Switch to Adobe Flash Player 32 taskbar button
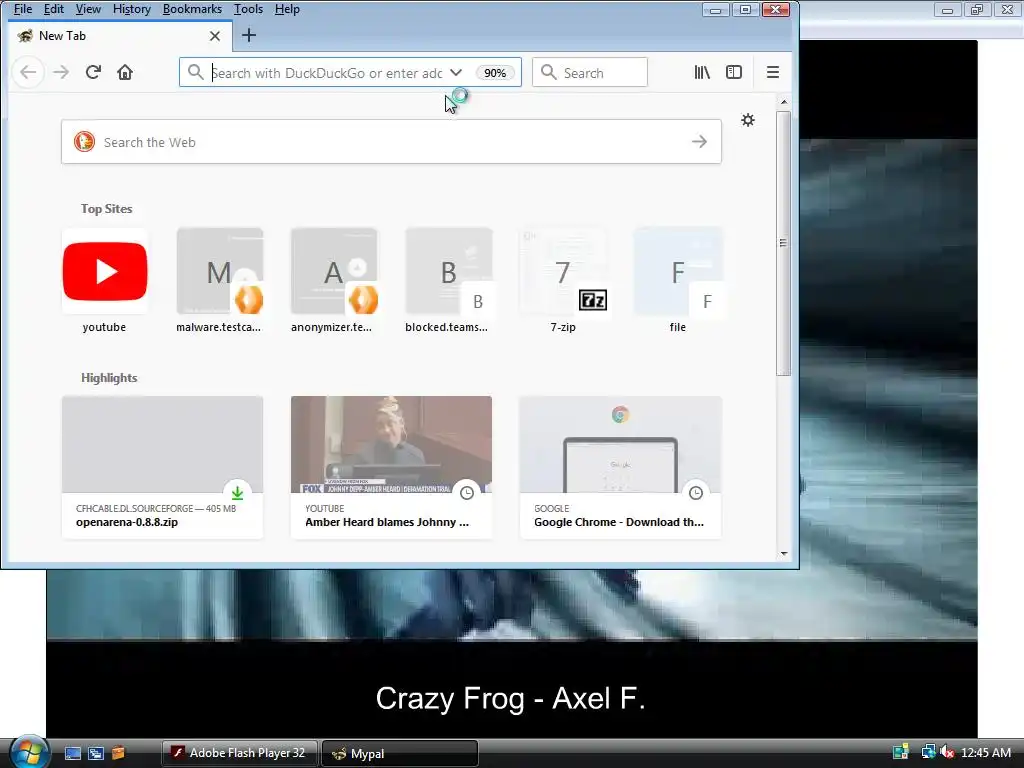The width and height of the screenshot is (1024, 768). pyautogui.click(x=240, y=753)
